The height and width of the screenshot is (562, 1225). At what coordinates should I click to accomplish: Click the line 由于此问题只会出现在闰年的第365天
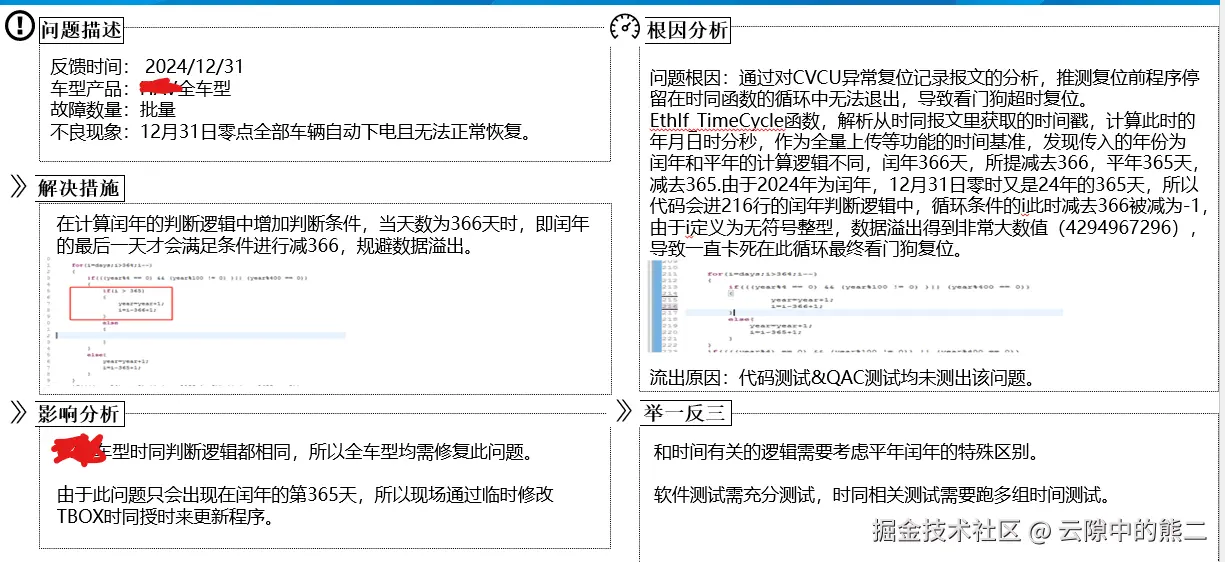[305, 494]
